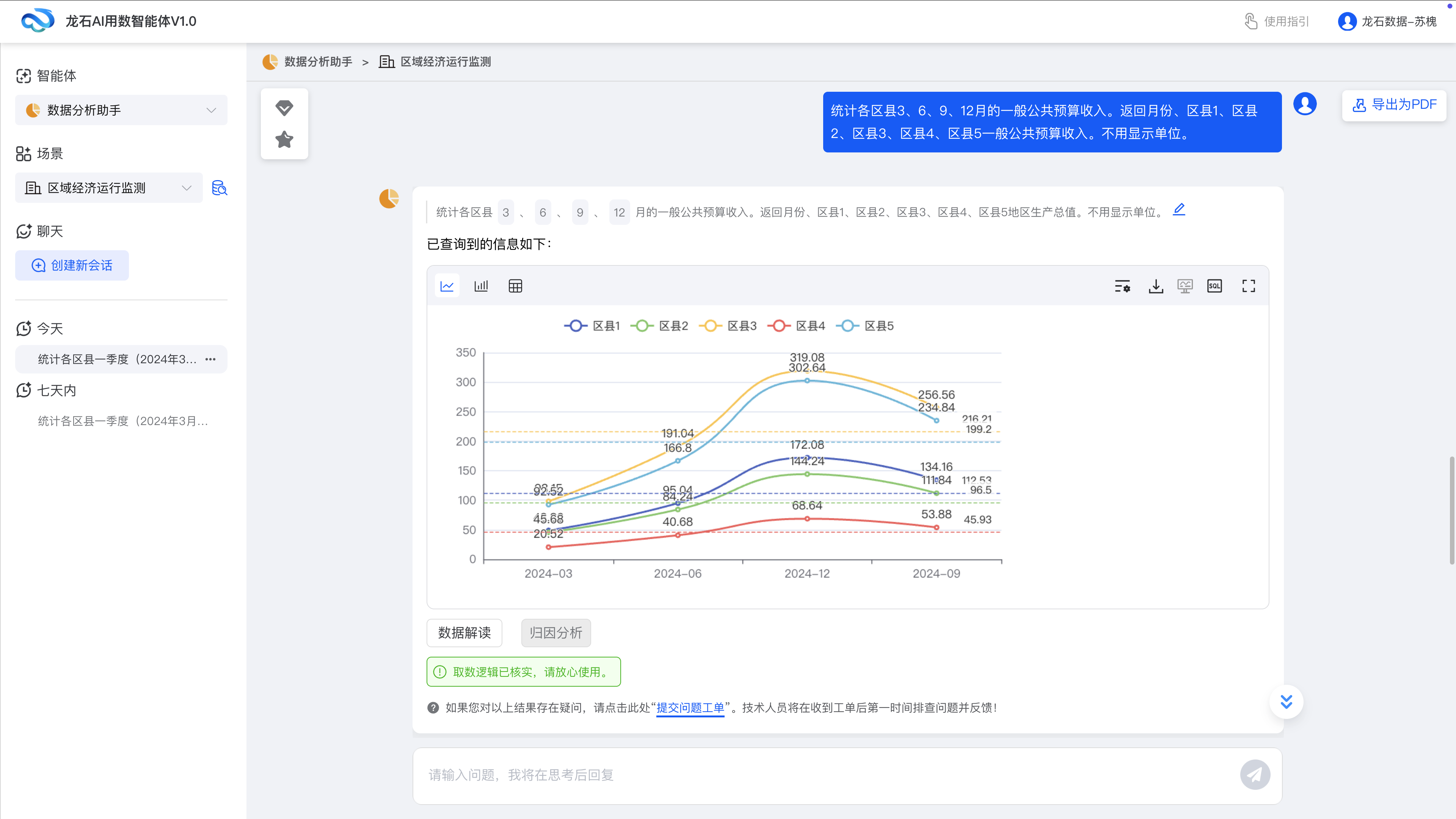
Task: Switch chart to table view
Action: 515,286
